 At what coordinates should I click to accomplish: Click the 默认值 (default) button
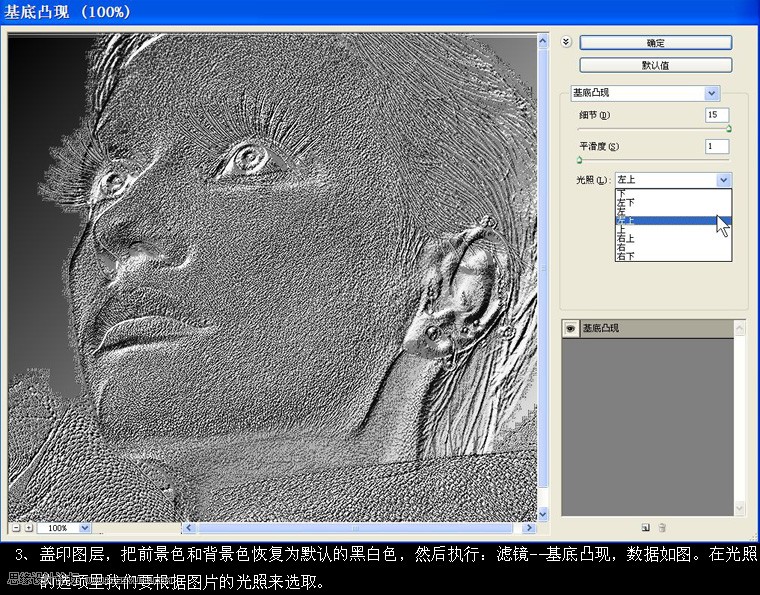pos(655,65)
